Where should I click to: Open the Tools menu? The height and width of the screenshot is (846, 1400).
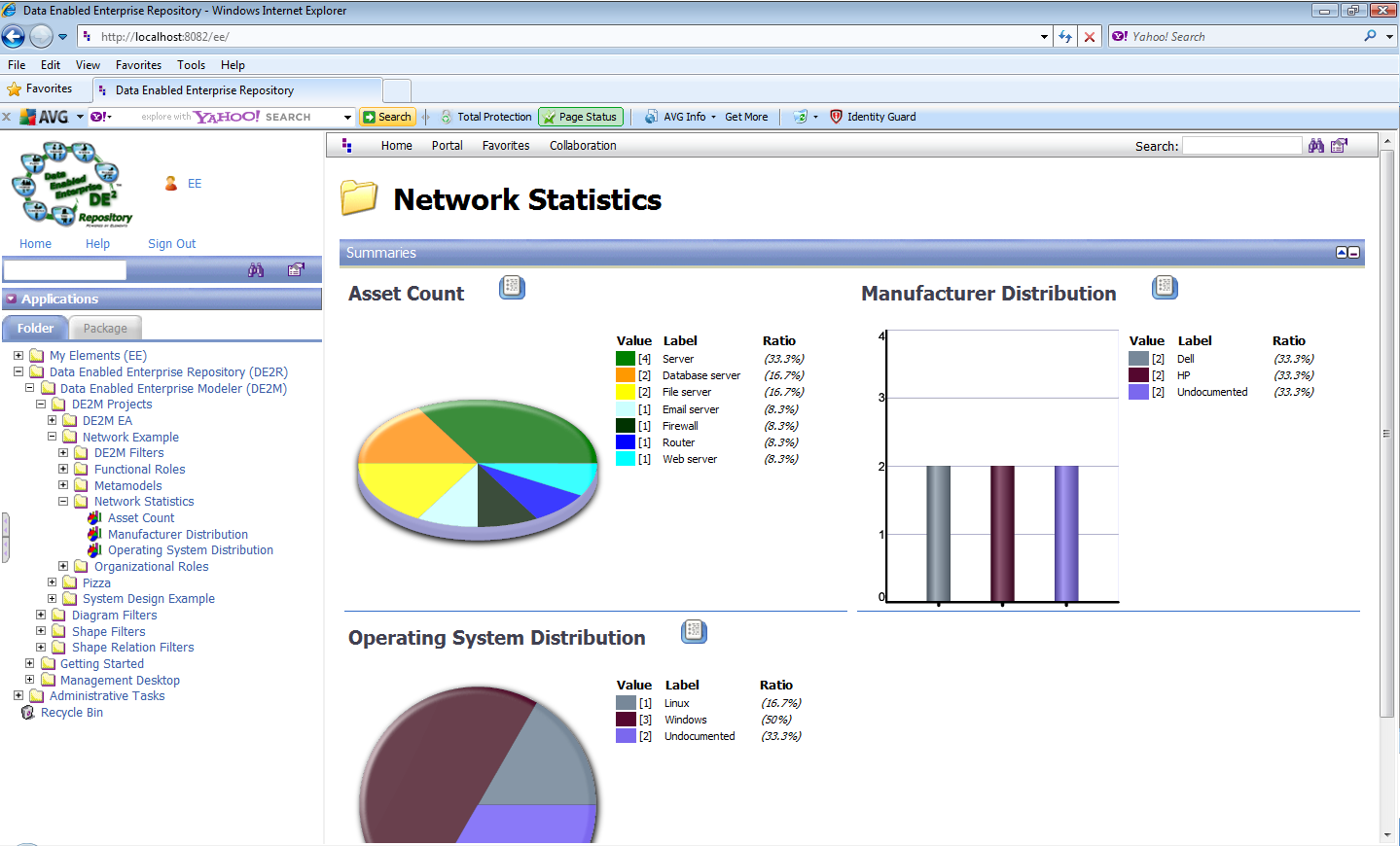click(191, 65)
